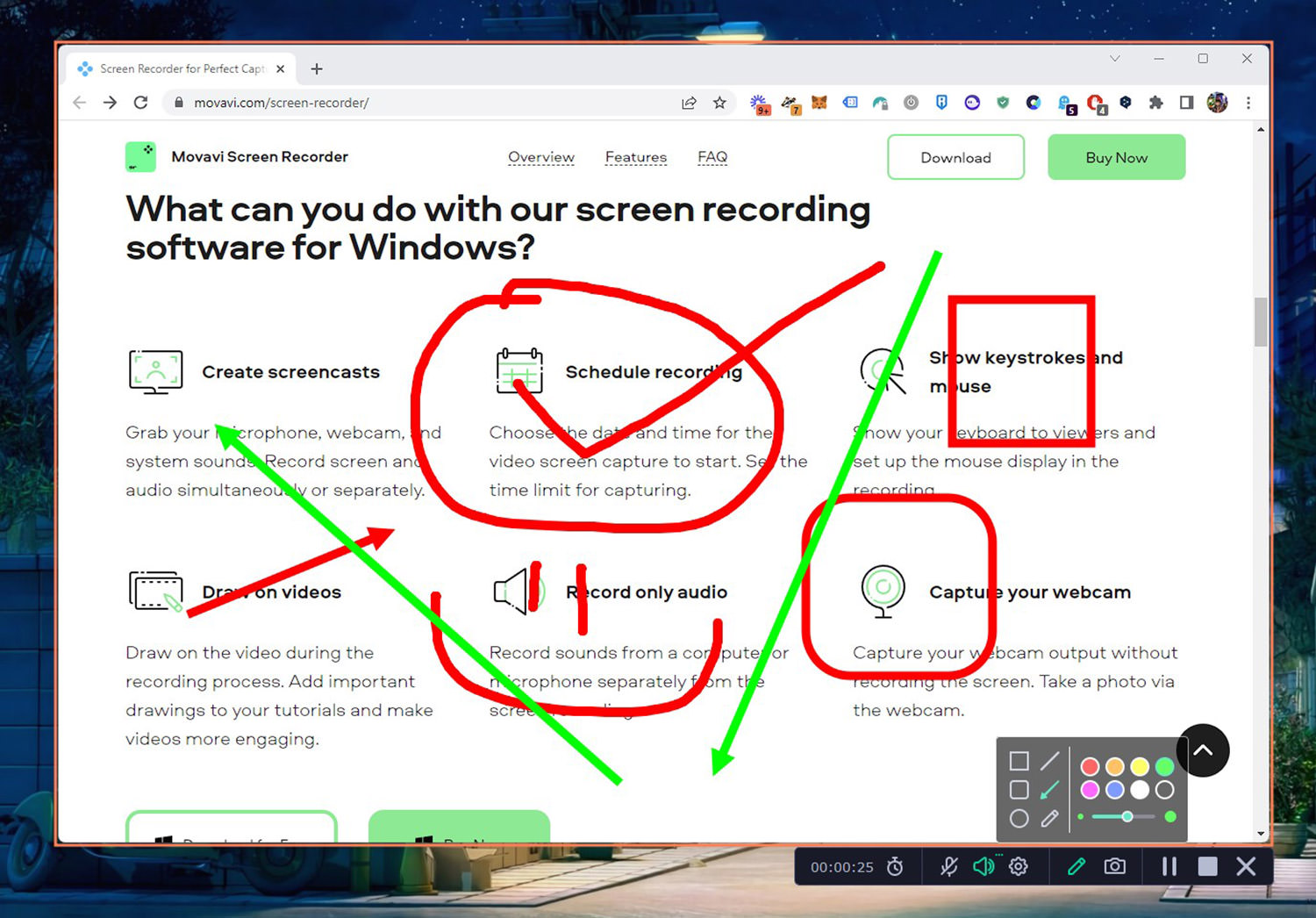The height and width of the screenshot is (918, 1316).
Task: Toggle the muted microphone icon
Action: coord(949,867)
